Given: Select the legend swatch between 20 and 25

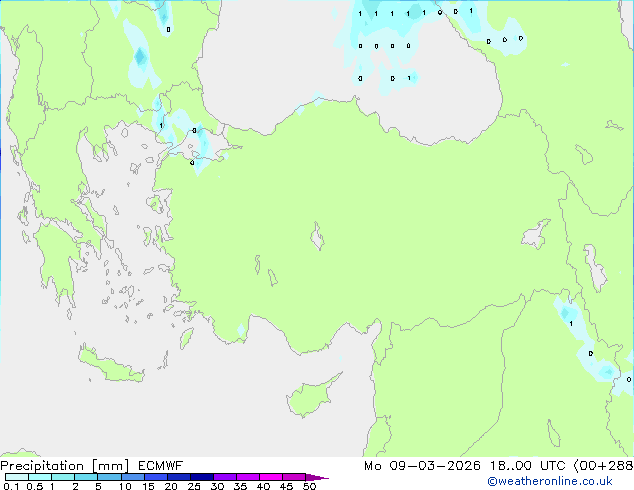Looking at the screenshot, I should pos(178,477).
